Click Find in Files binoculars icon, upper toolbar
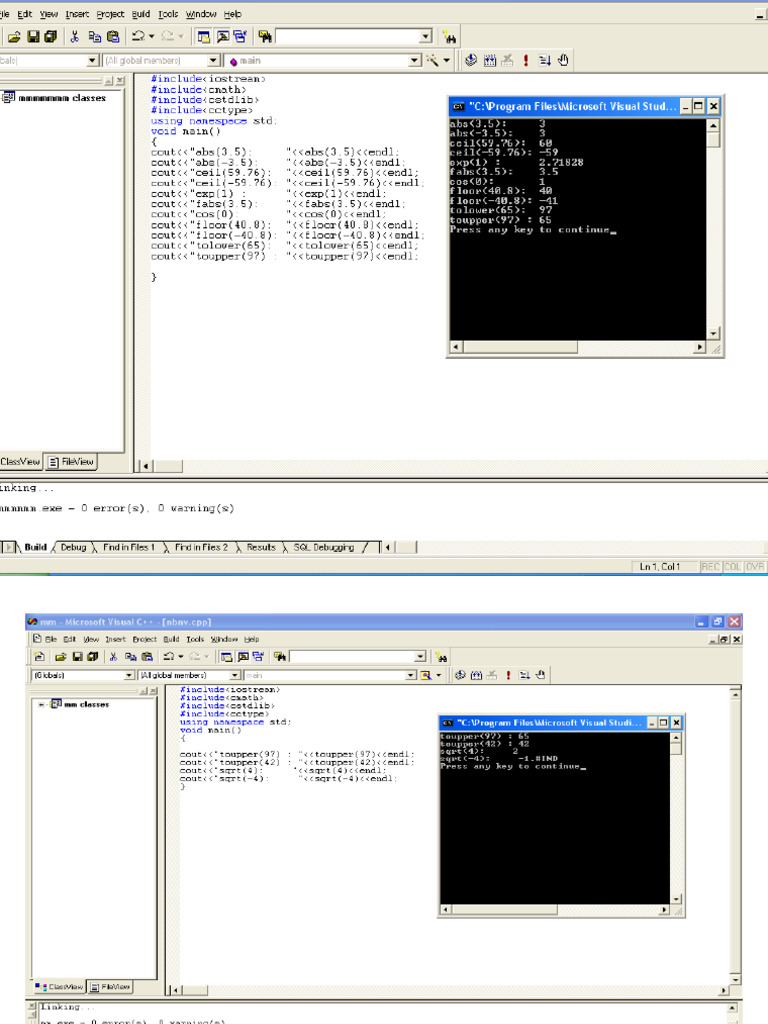768x1024 pixels. pyautogui.click(x=265, y=37)
